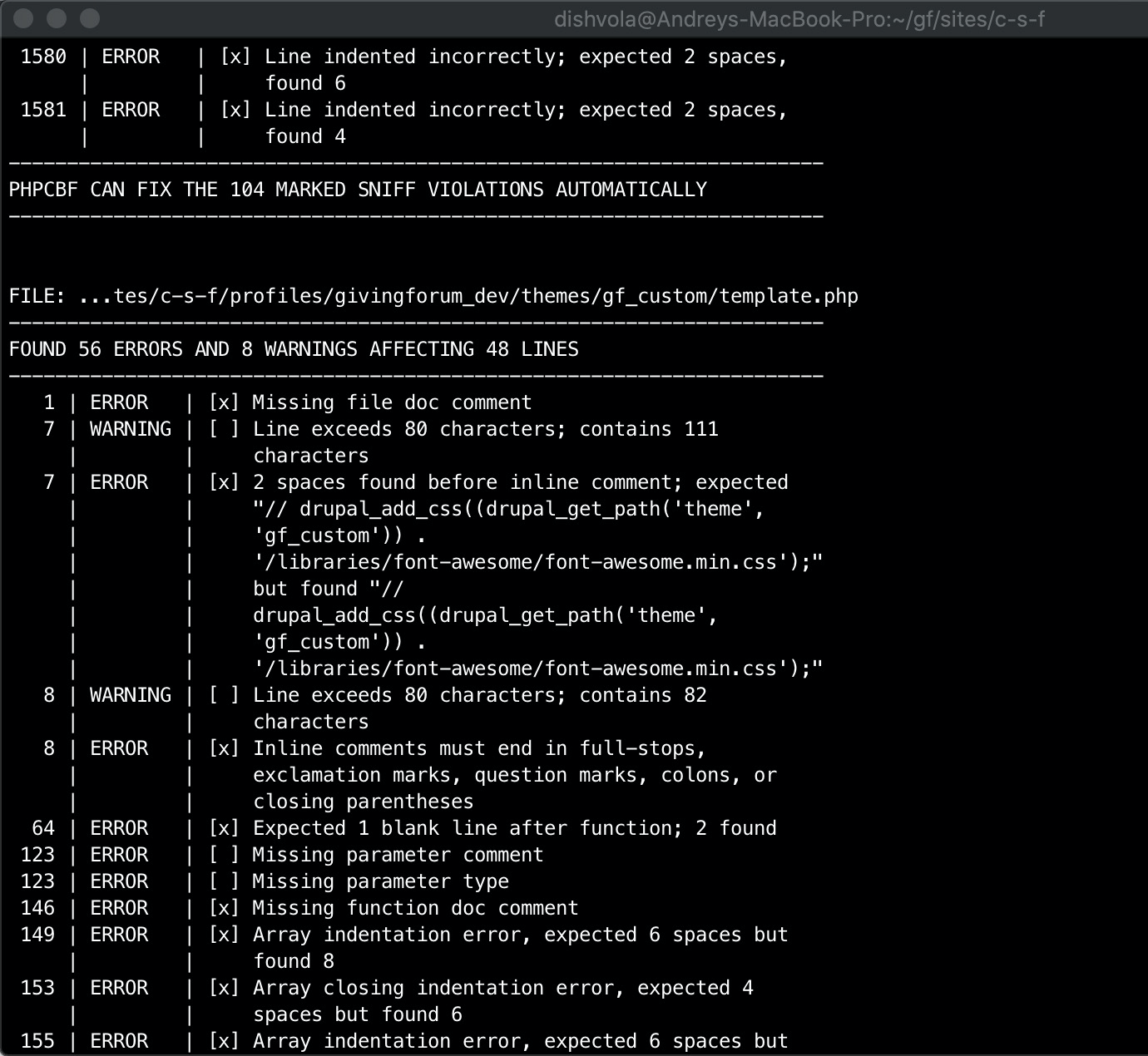Click 'Missing parameter type' message
The image size is (1148, 1056).
[380, 881]
